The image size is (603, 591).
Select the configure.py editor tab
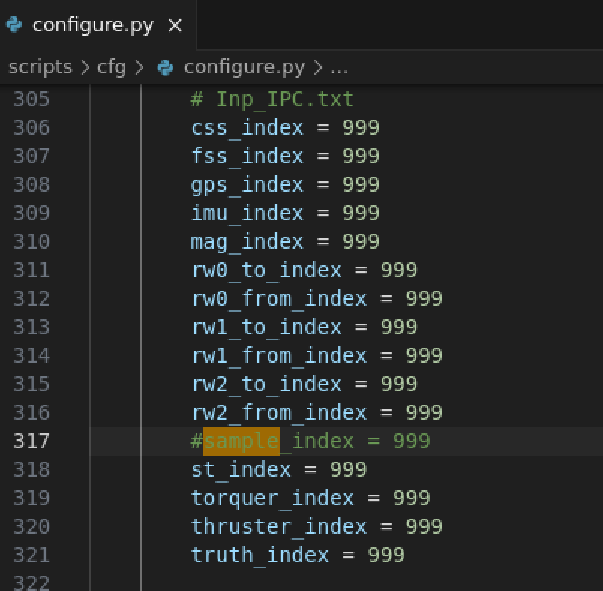coord(98,25)
